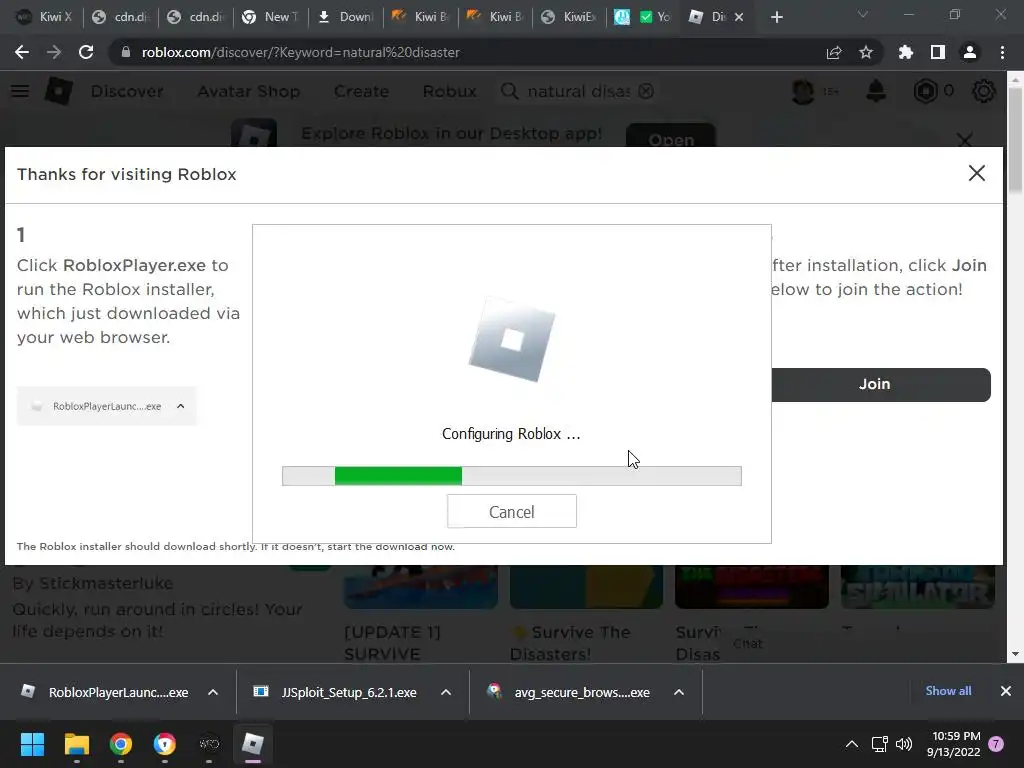Close the downloads bar
The image size is (1024, 768).
(1006, 691)
